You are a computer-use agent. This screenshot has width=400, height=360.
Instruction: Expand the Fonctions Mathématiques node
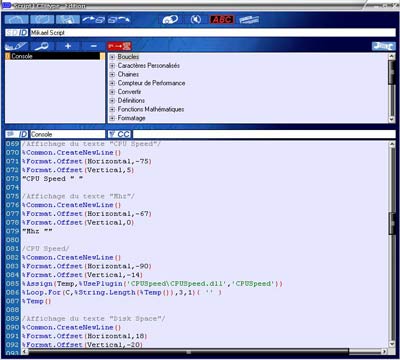pyautogui.click(x=112, y=109)
